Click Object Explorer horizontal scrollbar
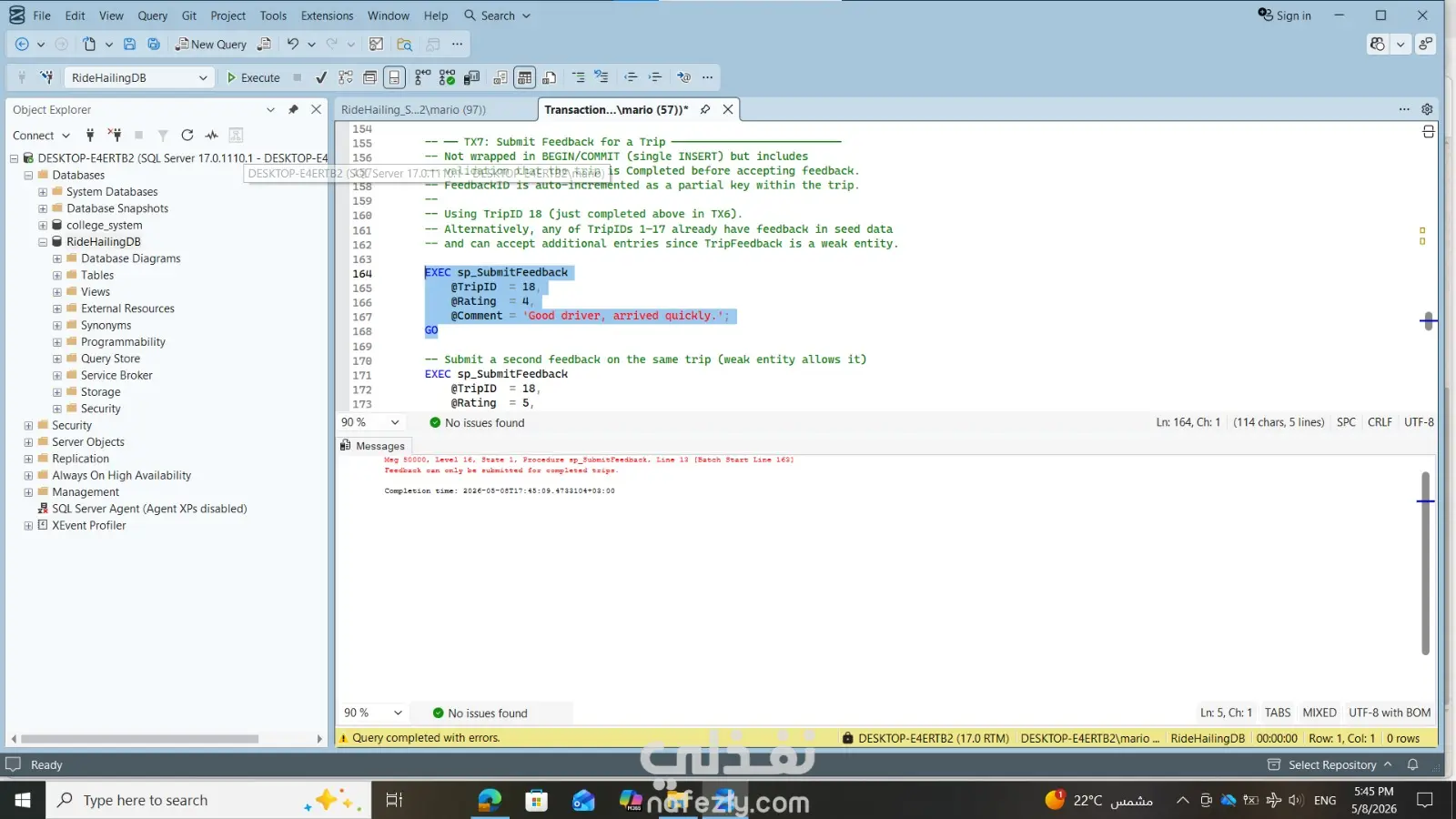This screenshot has width=1456, height=819. tap(139, 739)
